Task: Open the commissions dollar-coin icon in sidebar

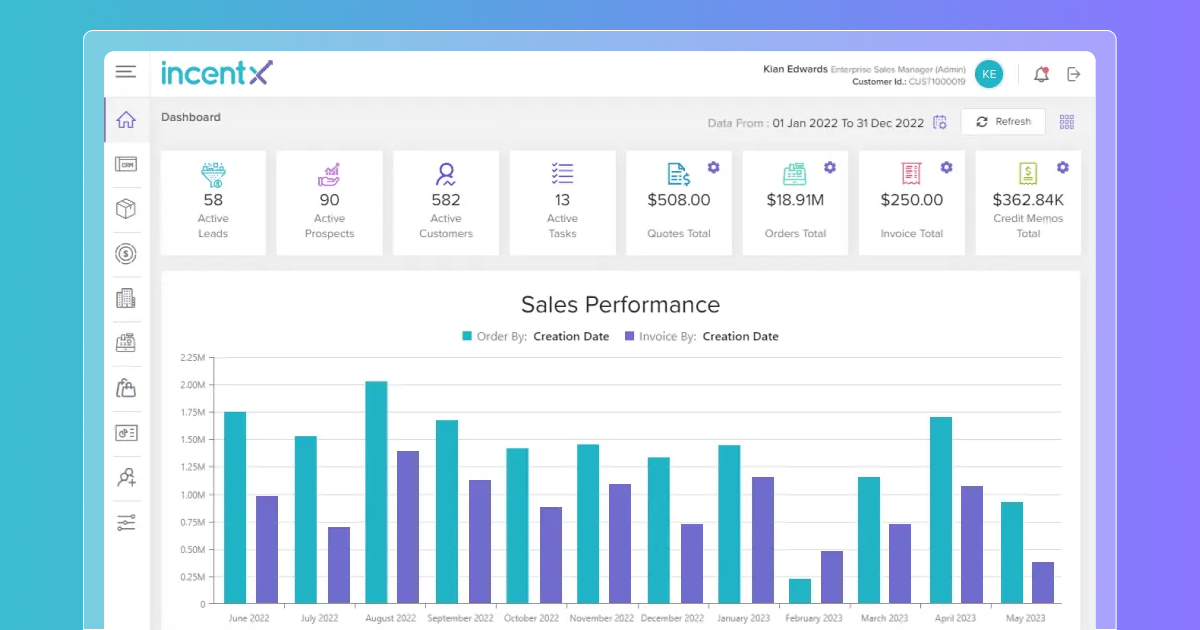Action: (x=126, y=254)
